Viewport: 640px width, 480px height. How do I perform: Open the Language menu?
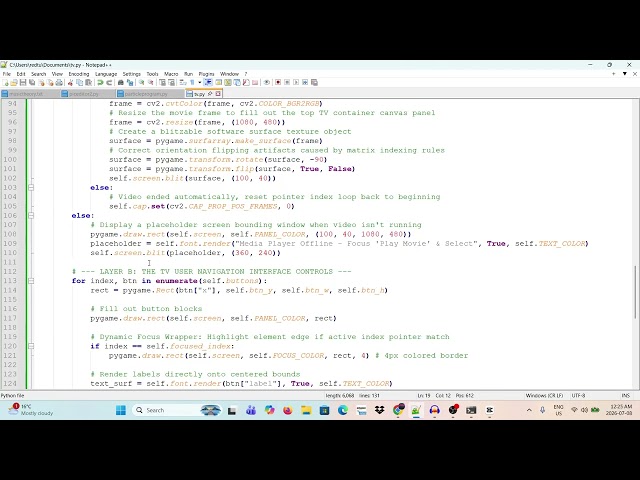(x=106, y=74)
